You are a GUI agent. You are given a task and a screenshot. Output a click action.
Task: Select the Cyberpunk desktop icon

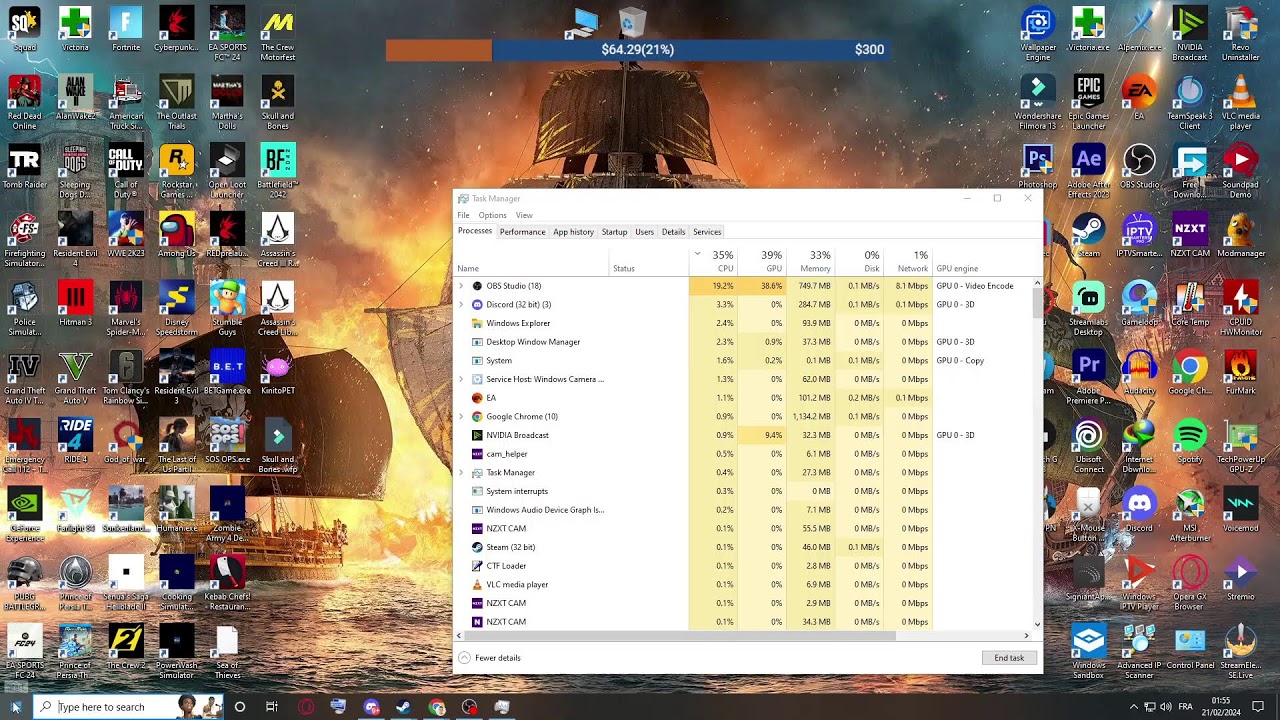pyautogui.click(x=177, y=29)
